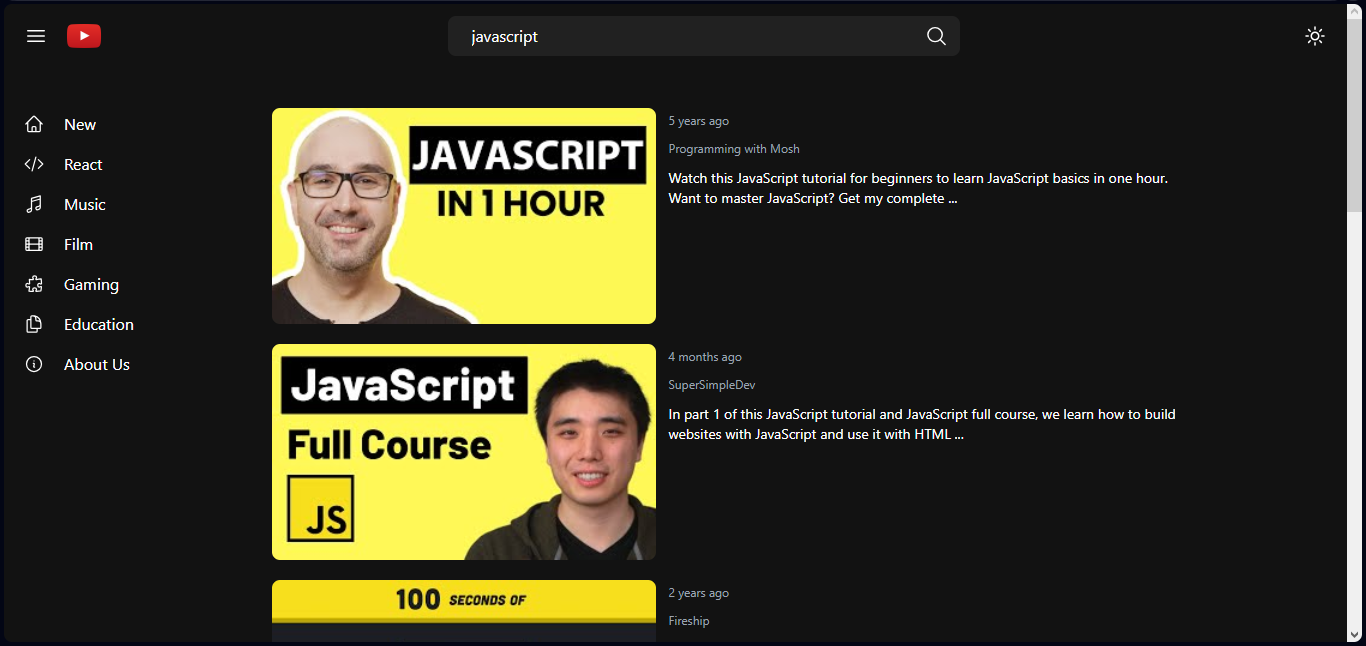Click the description starting "Watch this JavaScript tutorial"
1366x646 pixels.
coord(918,188)
